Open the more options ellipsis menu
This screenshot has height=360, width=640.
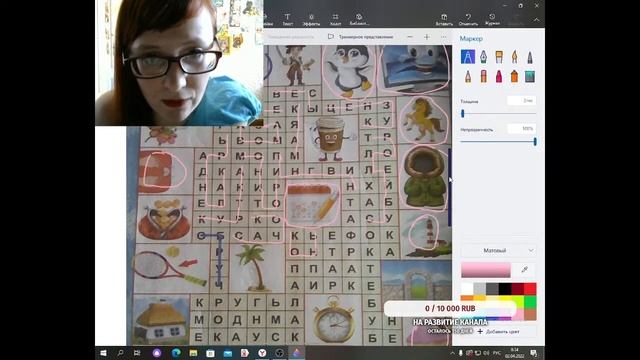point(444,37)
